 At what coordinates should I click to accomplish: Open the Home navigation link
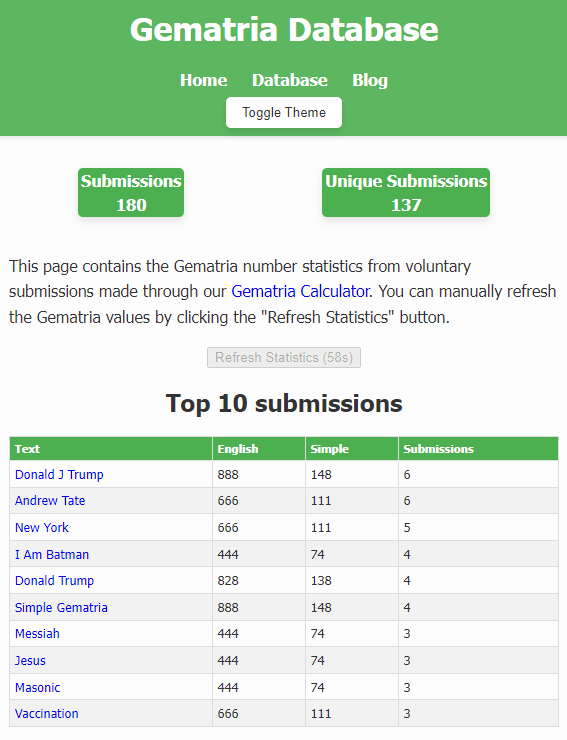[203, 80]
